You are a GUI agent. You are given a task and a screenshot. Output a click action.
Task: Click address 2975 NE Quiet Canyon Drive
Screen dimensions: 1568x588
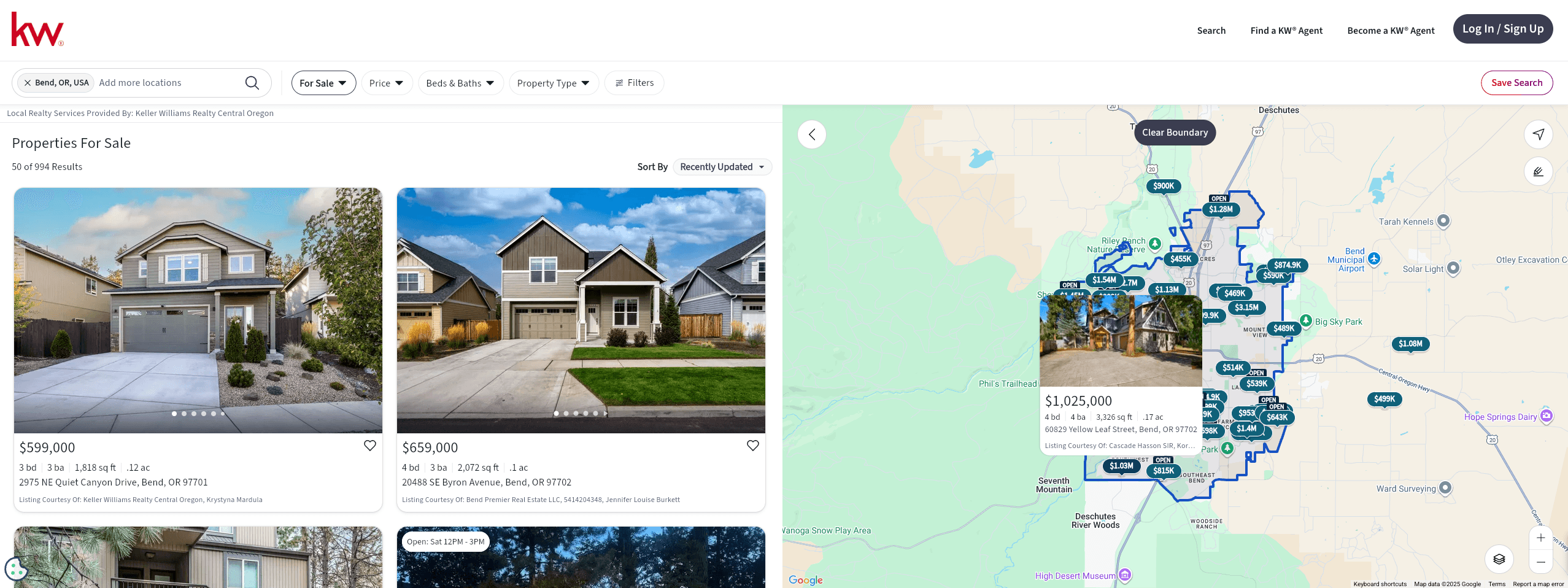[114, 482]
